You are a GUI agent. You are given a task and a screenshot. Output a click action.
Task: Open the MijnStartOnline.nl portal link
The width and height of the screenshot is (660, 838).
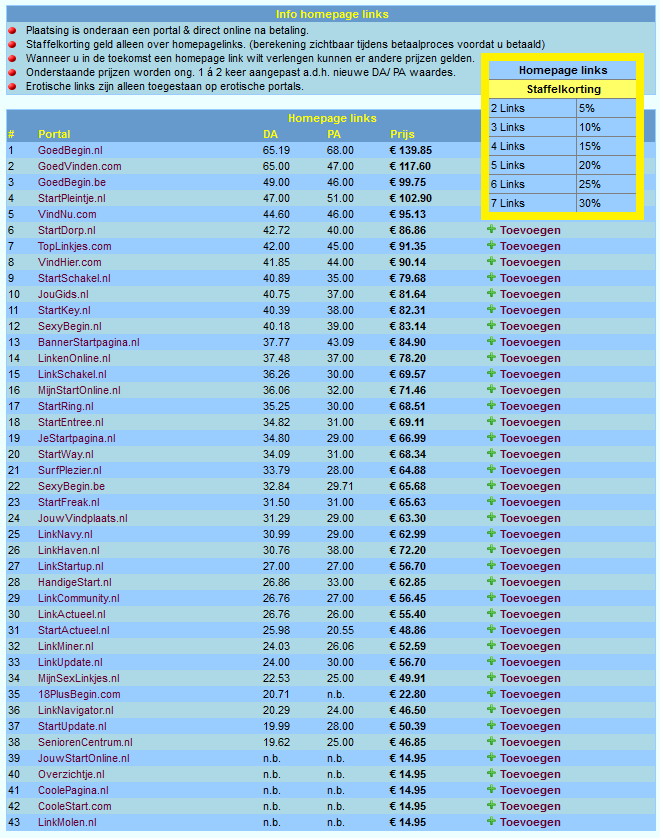click(x=79, y=390)
